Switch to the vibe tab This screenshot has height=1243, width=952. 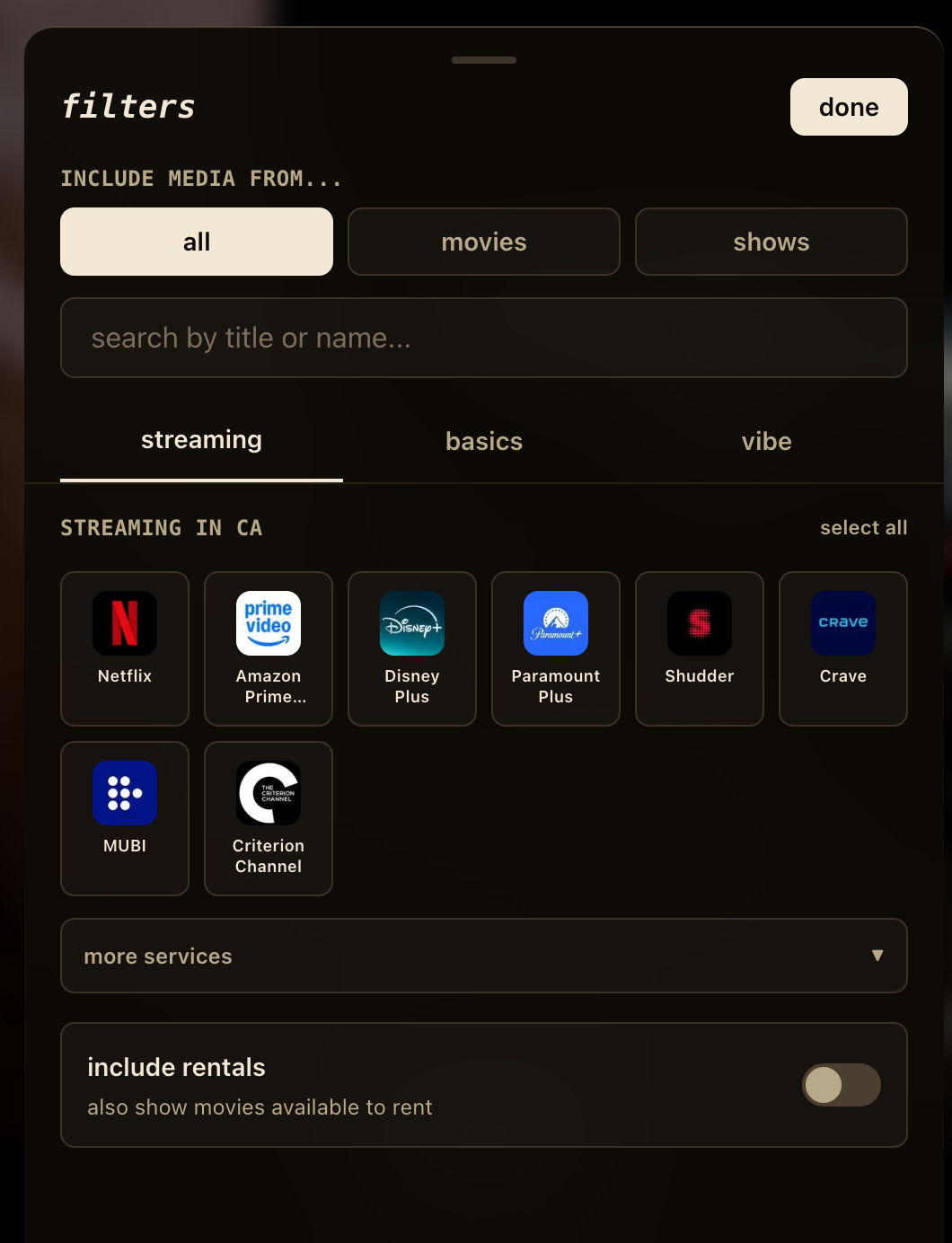pyautogui.click(x=767, y=441)
